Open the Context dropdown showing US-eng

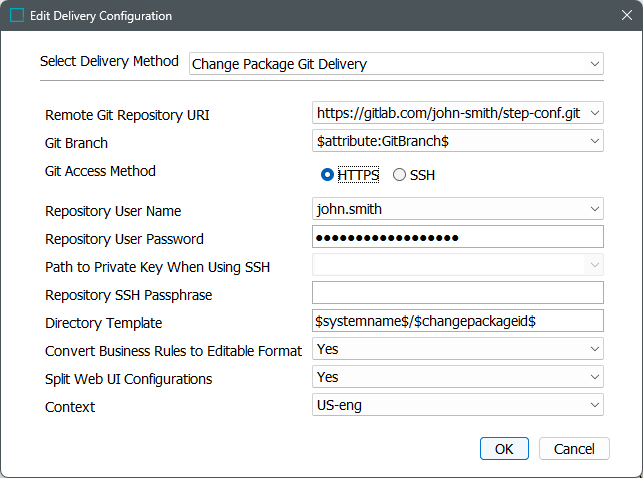tap(594, 405)
